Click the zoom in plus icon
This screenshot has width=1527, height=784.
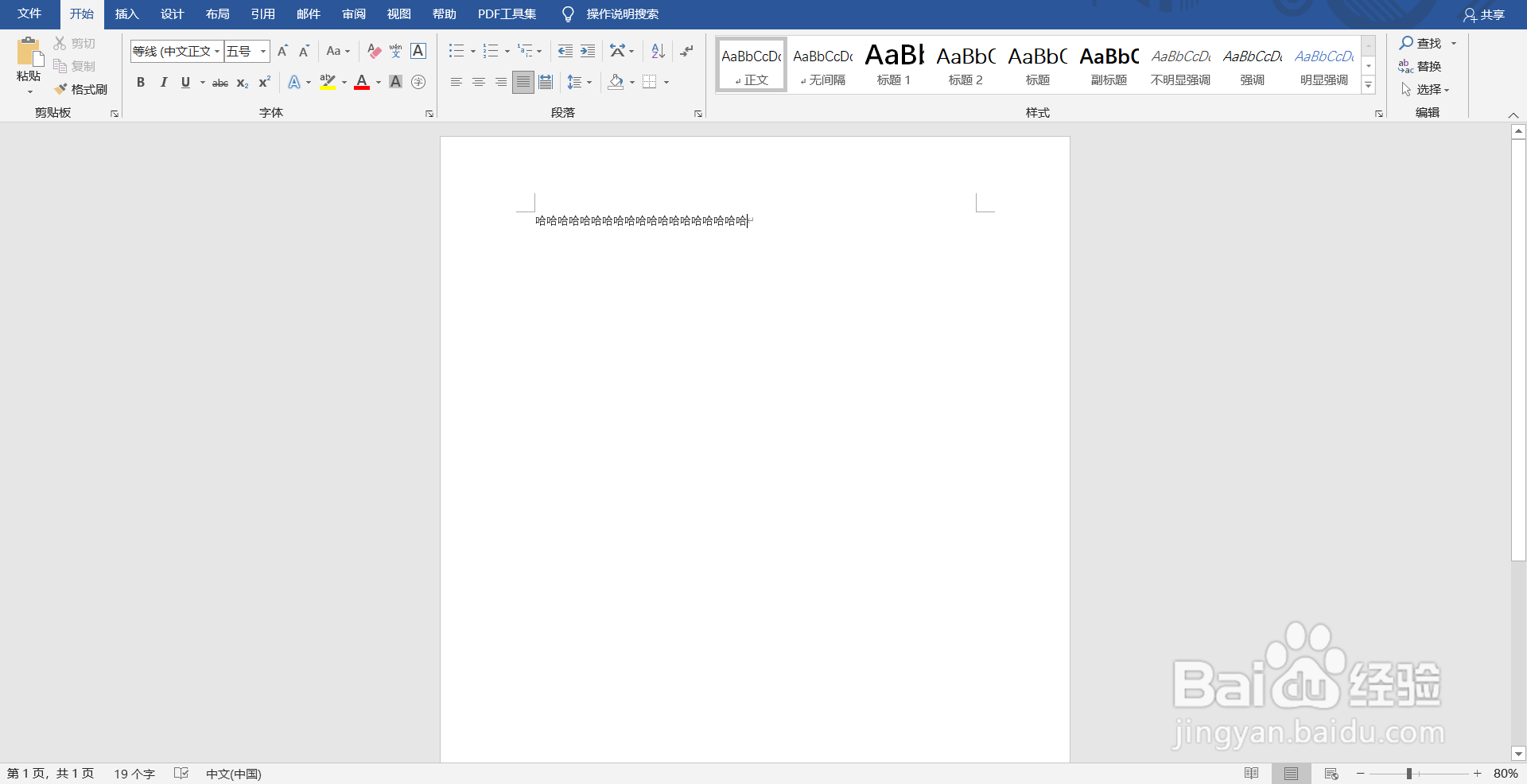pos(1478,774)
